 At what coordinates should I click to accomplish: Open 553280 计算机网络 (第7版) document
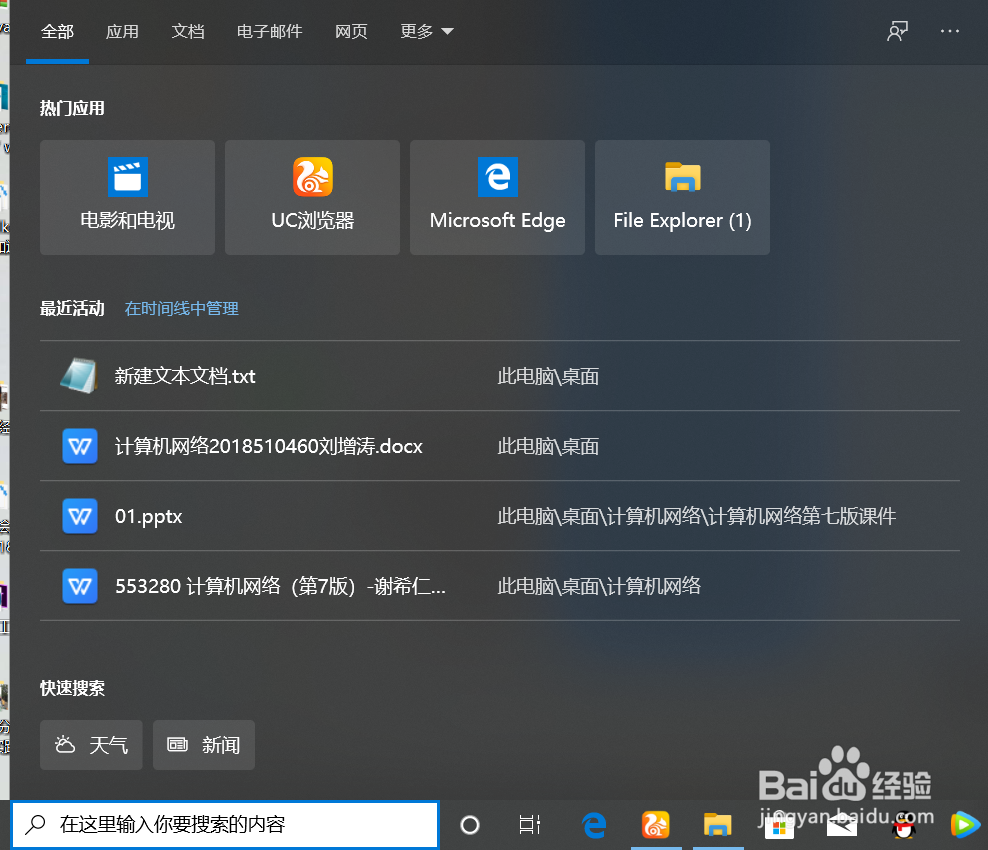click(500, 586)
